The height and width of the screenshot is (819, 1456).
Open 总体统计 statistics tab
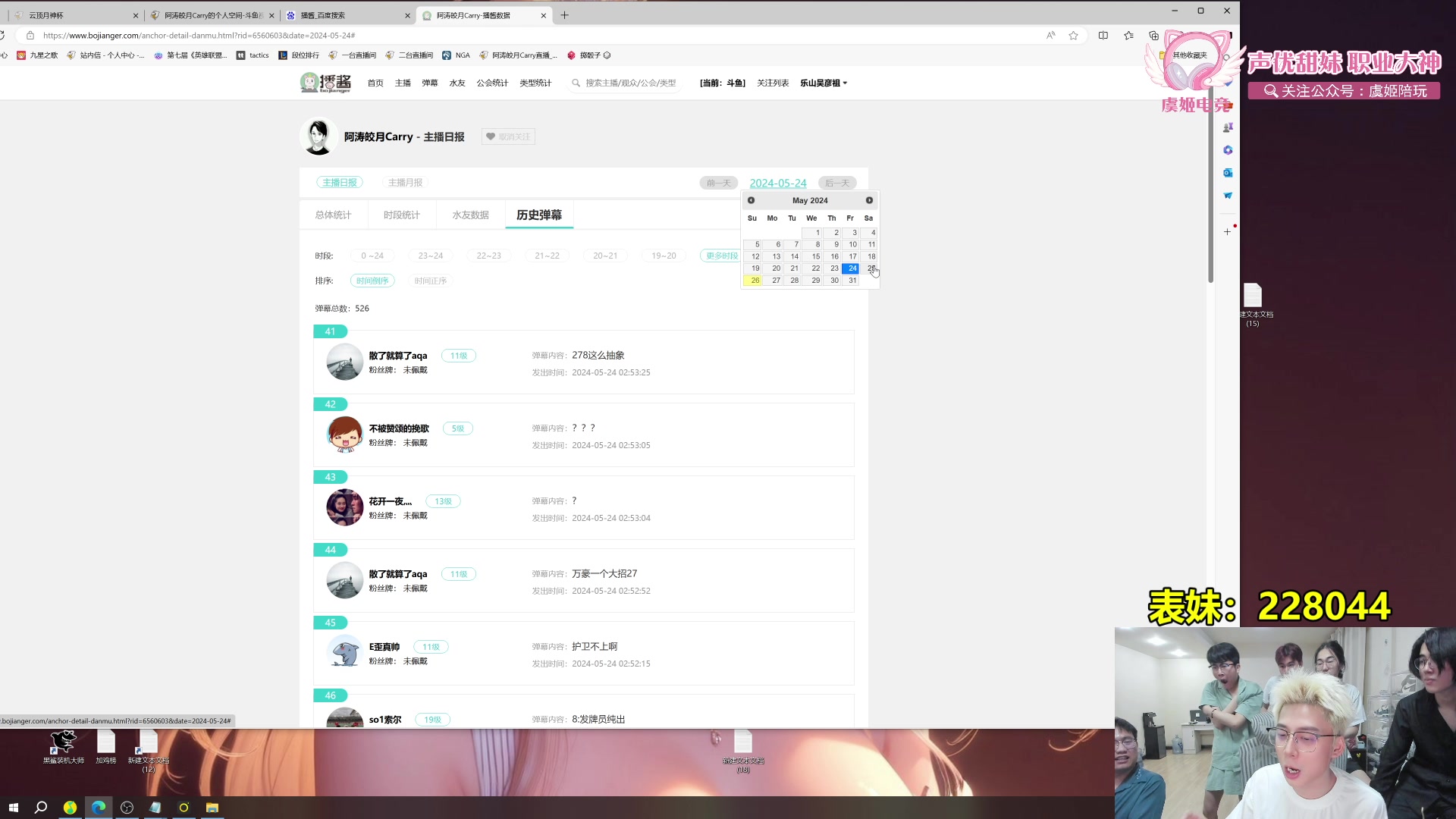[x=334, y=214]
